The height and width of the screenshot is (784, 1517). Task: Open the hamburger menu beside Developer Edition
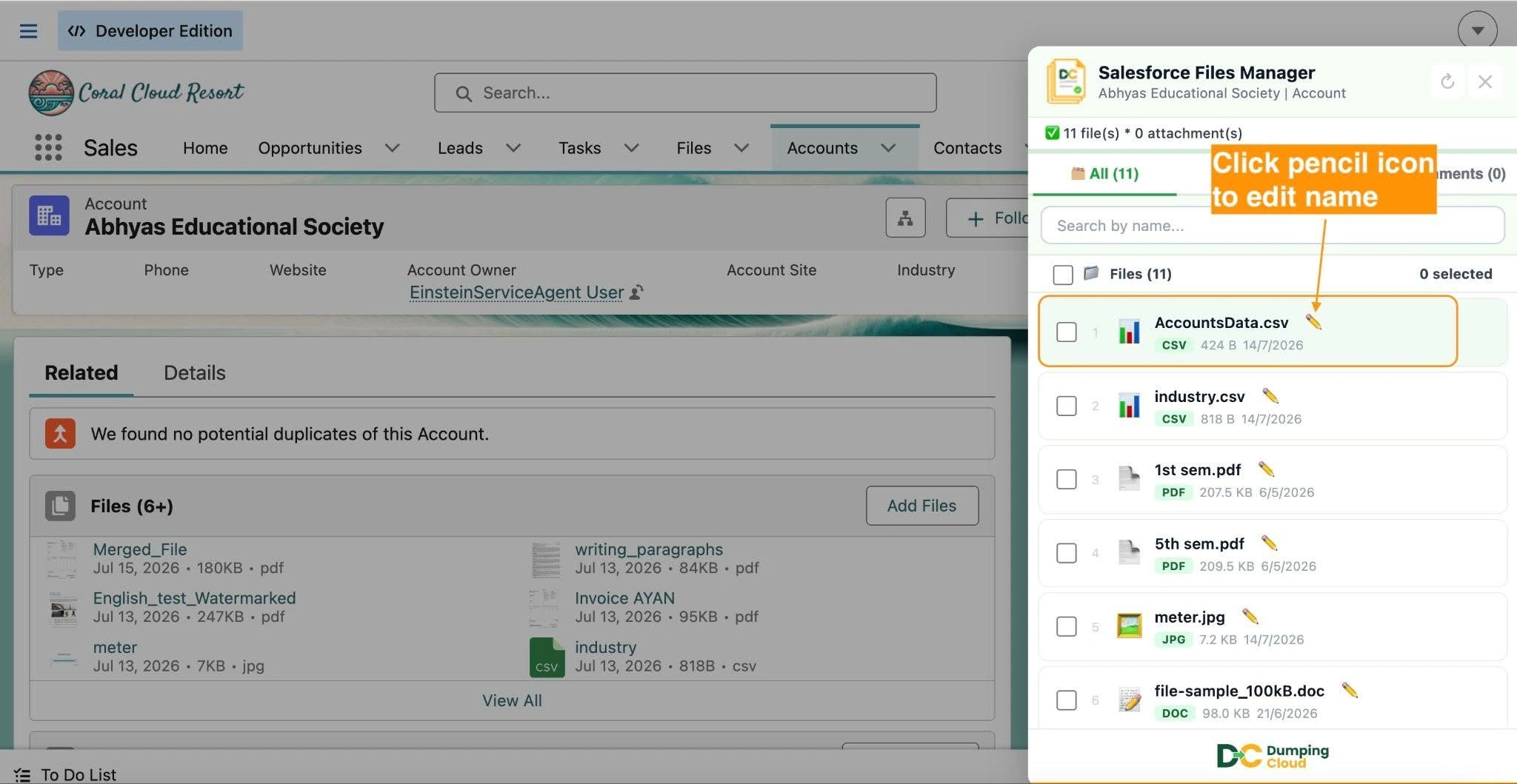(28, 31)
